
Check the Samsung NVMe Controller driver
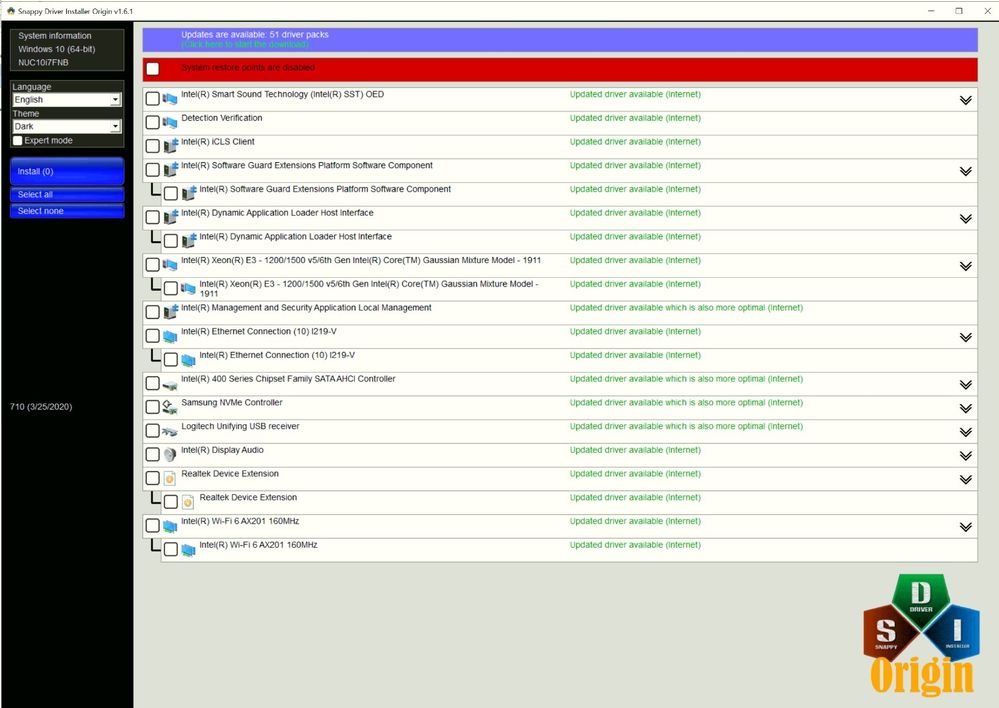point(153,407)
